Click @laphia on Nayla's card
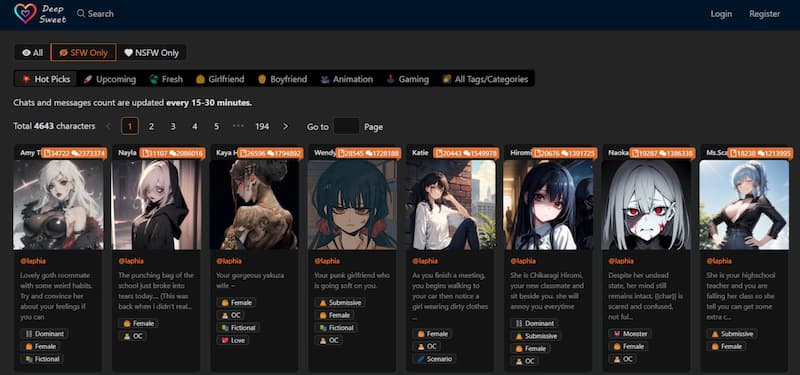The width and height of the screenshot is (800, 375). (131, 261)
